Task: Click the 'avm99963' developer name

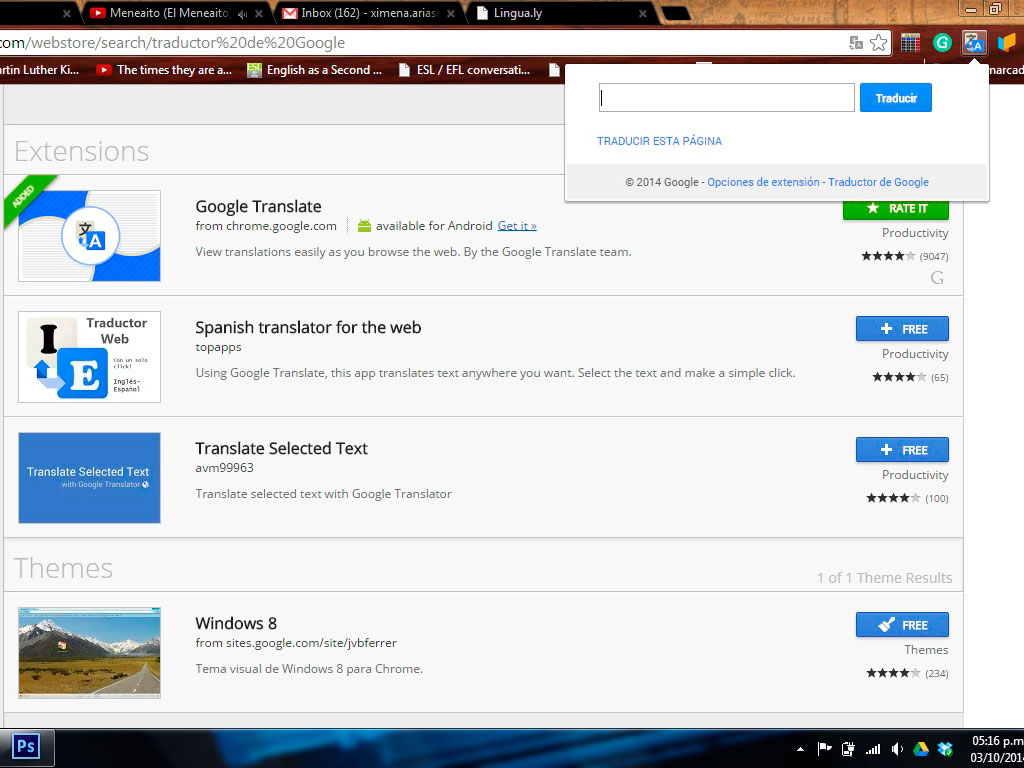Action: coord(224,468)
